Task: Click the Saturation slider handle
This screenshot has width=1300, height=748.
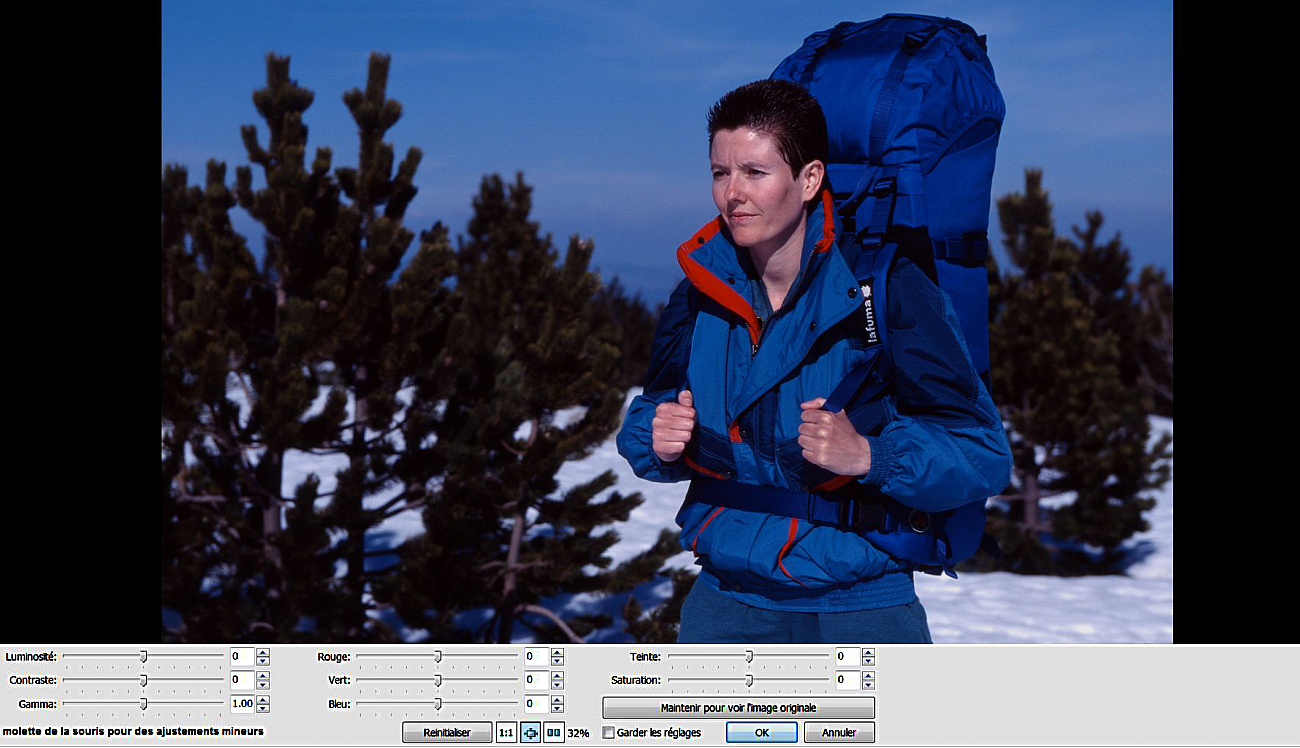Action: pos(749,681)
